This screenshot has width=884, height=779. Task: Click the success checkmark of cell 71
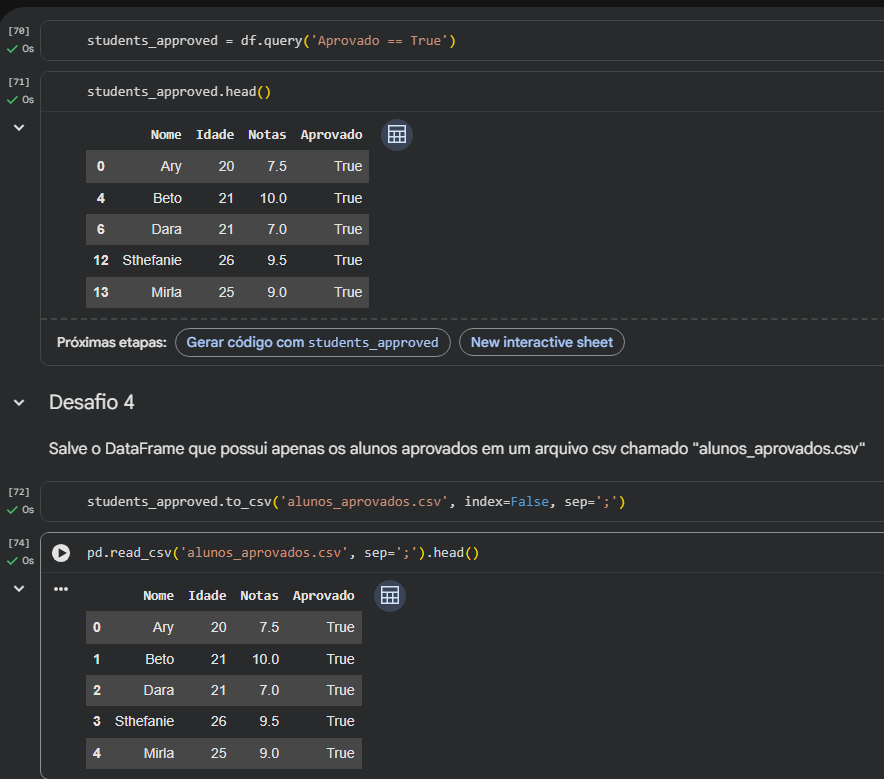coord(12,100)
